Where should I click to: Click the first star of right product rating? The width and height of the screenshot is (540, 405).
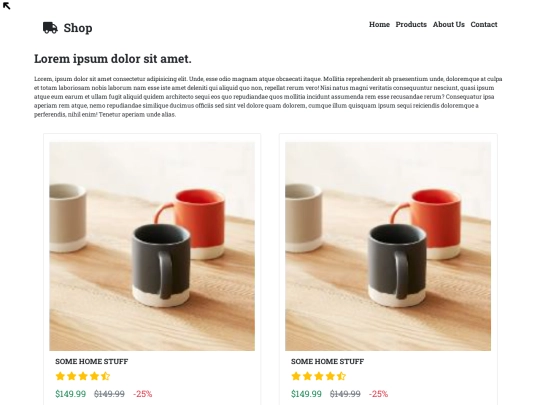pos(296,376)
